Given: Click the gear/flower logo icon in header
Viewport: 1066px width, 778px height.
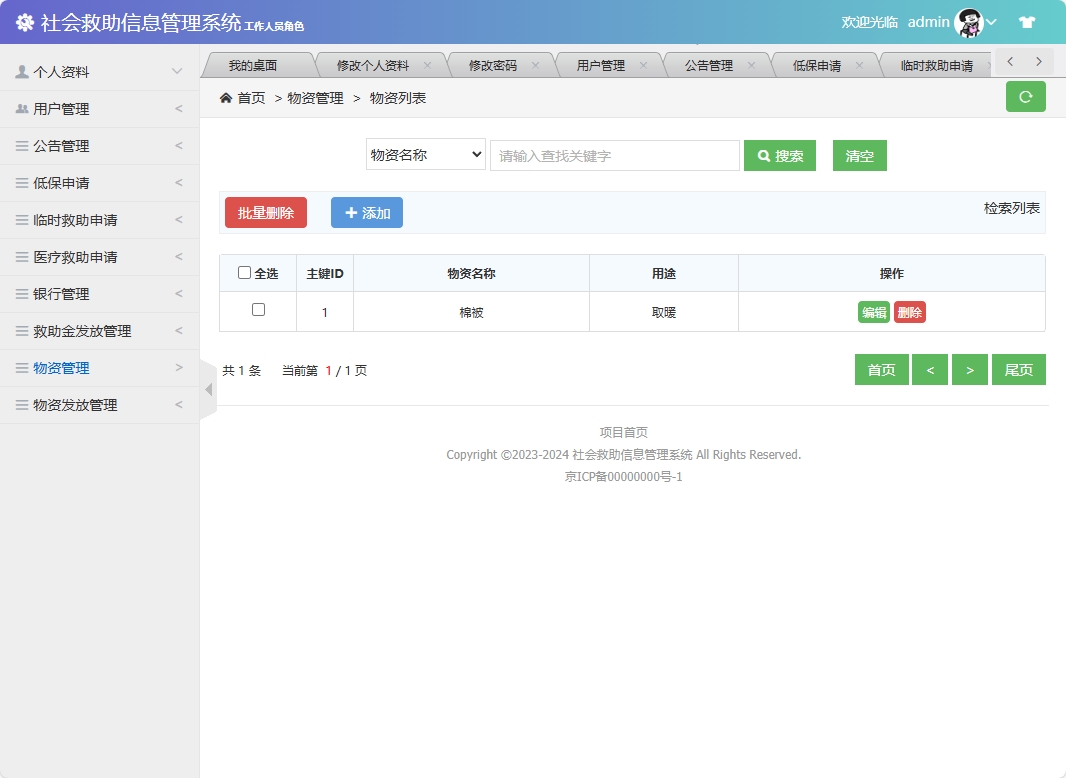Looking at the screenshot, I should click(x=24, y=20).
